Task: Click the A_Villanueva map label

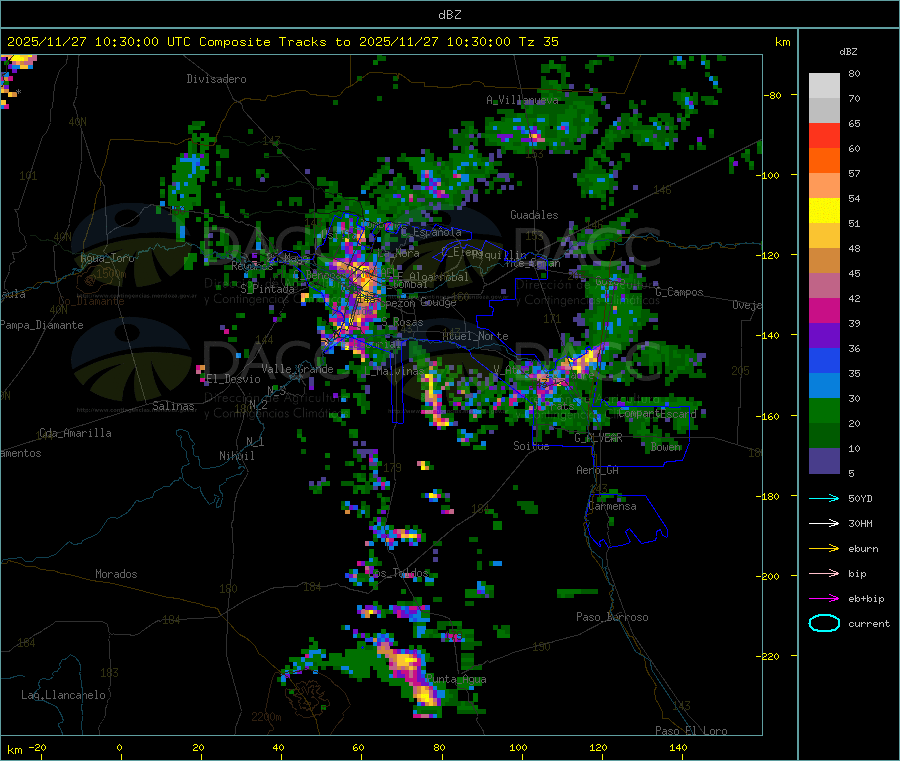Action: 522,100
